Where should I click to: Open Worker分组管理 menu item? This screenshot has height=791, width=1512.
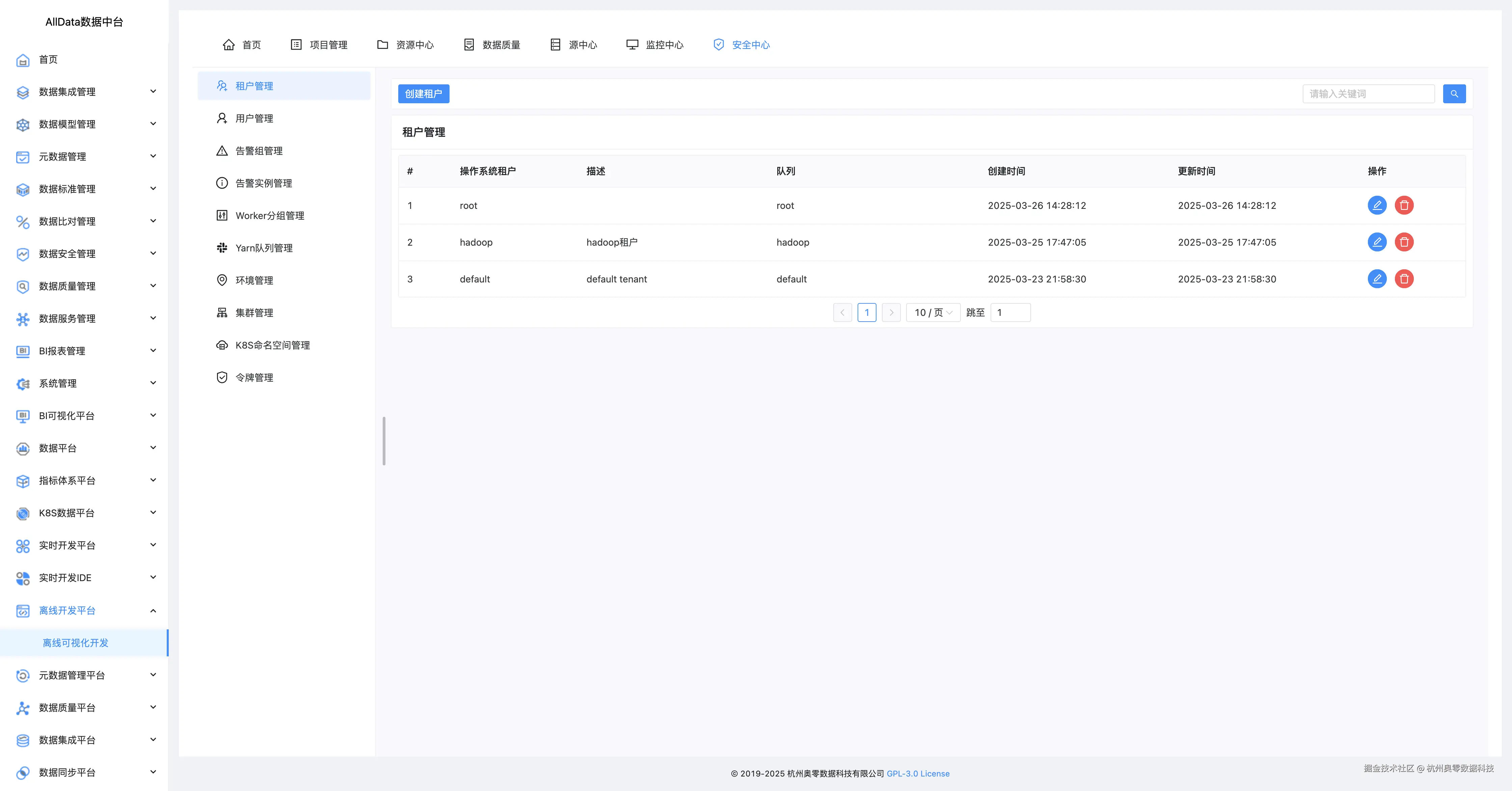click(269, 215)
